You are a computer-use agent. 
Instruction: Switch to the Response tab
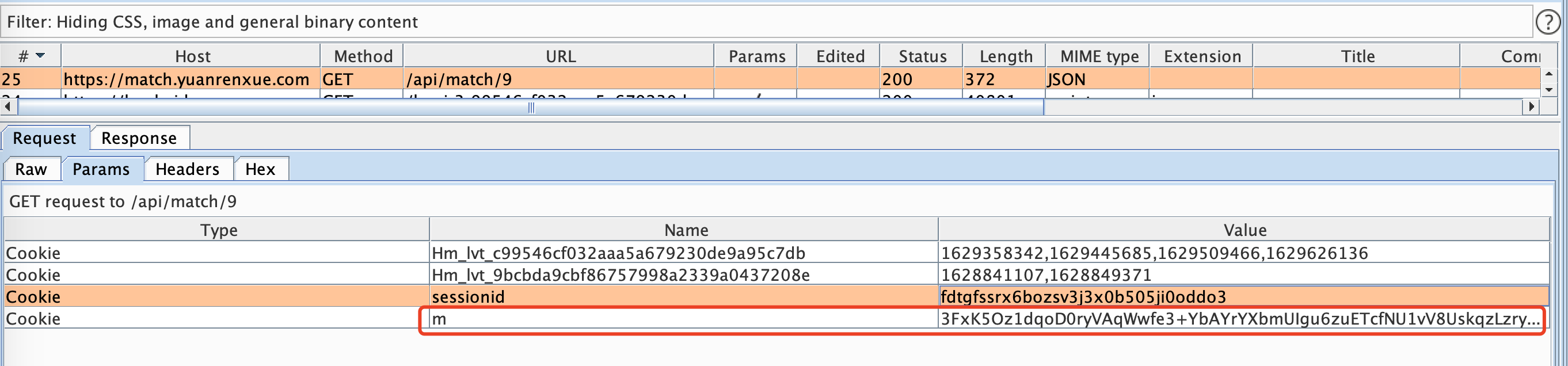pos(139,138)
